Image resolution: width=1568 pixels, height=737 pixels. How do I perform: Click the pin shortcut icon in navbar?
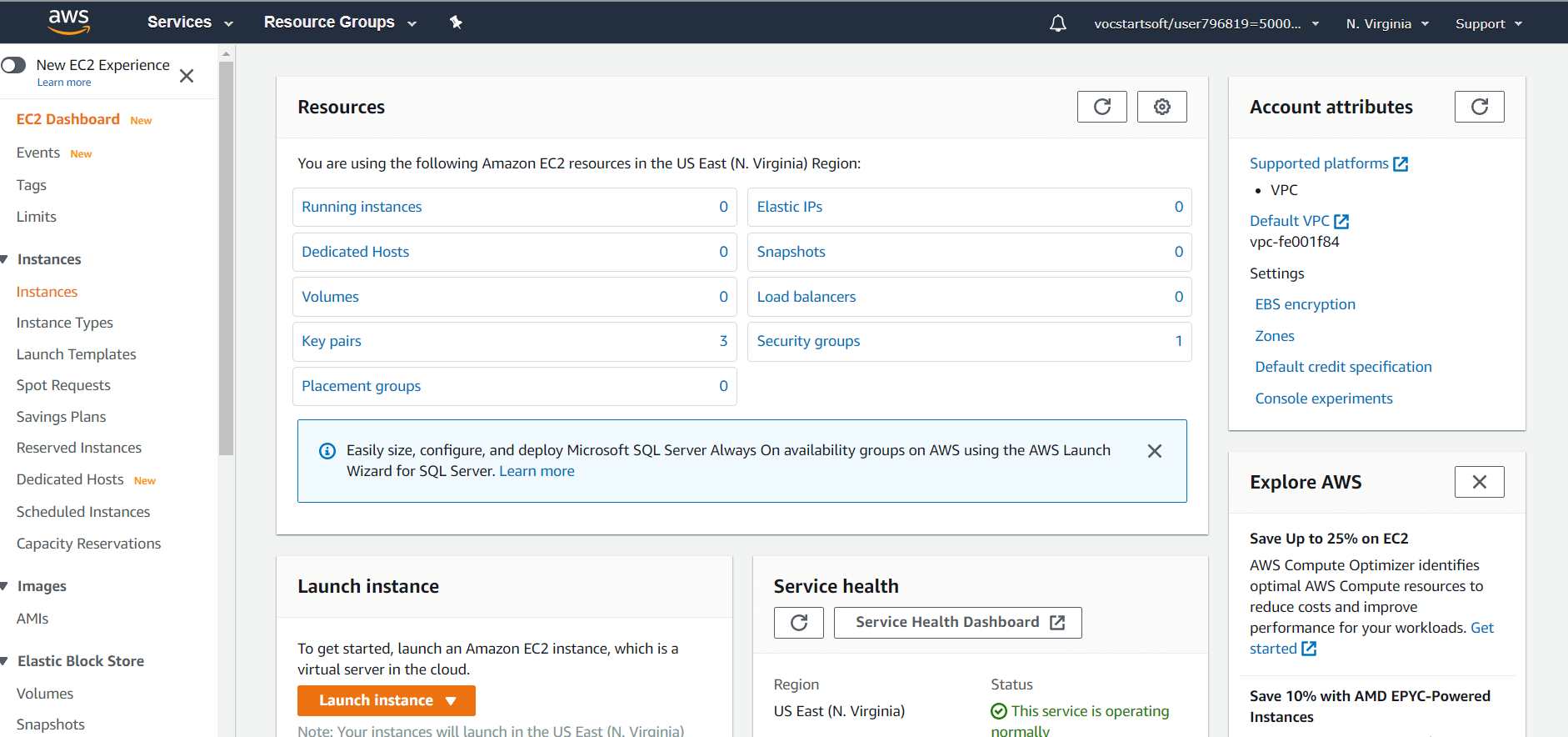(456, 23)
